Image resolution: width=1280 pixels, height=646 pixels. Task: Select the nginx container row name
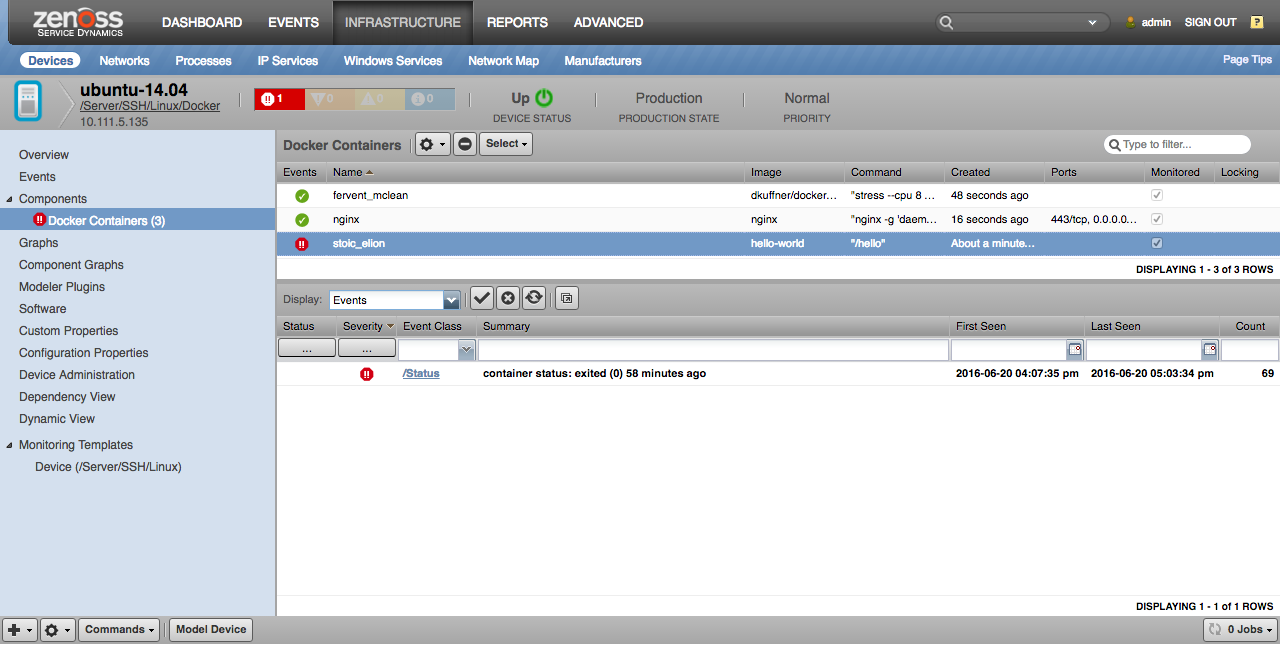(346, 219)
